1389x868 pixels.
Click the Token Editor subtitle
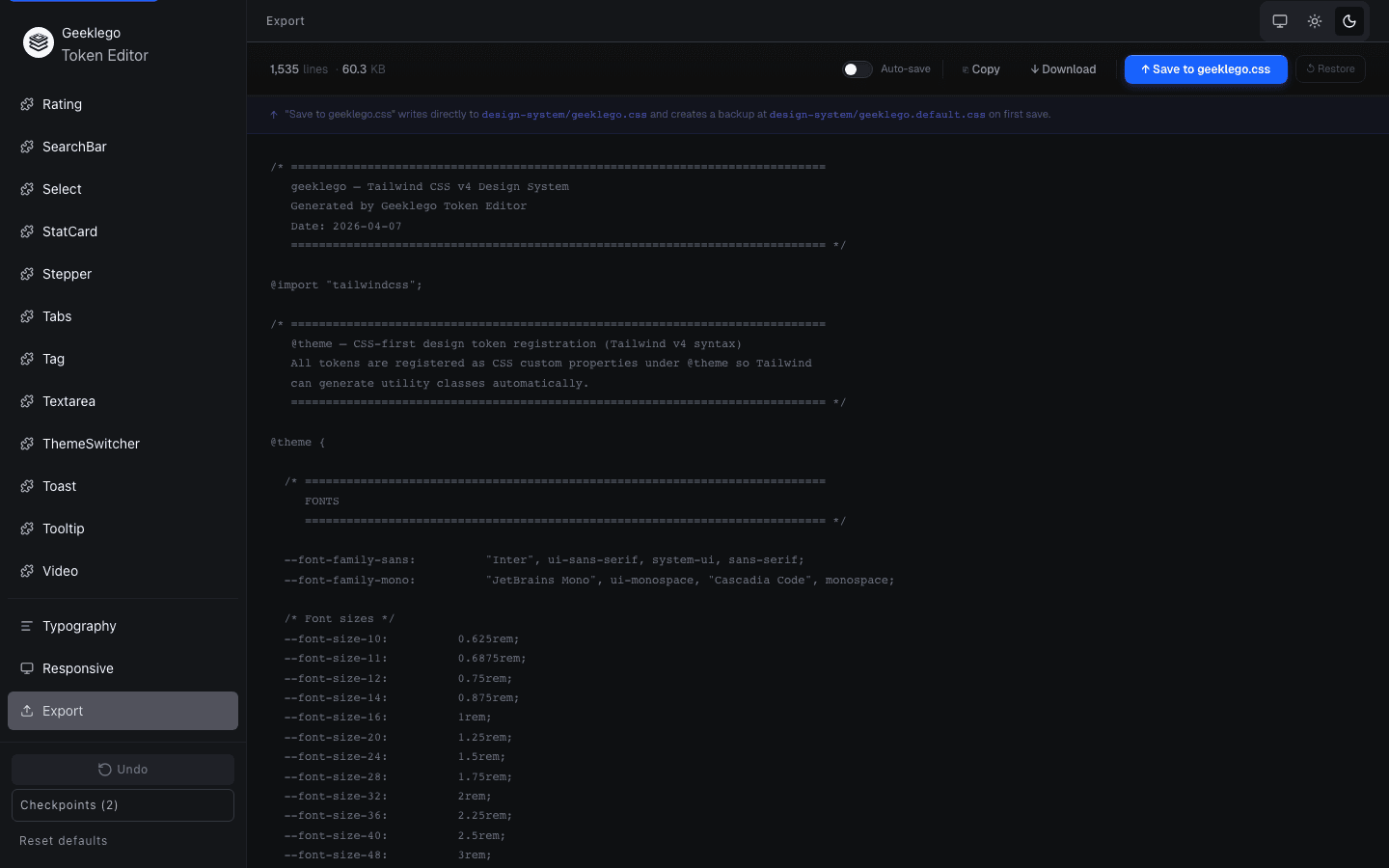pyautogui.click(x=105, y=56)
